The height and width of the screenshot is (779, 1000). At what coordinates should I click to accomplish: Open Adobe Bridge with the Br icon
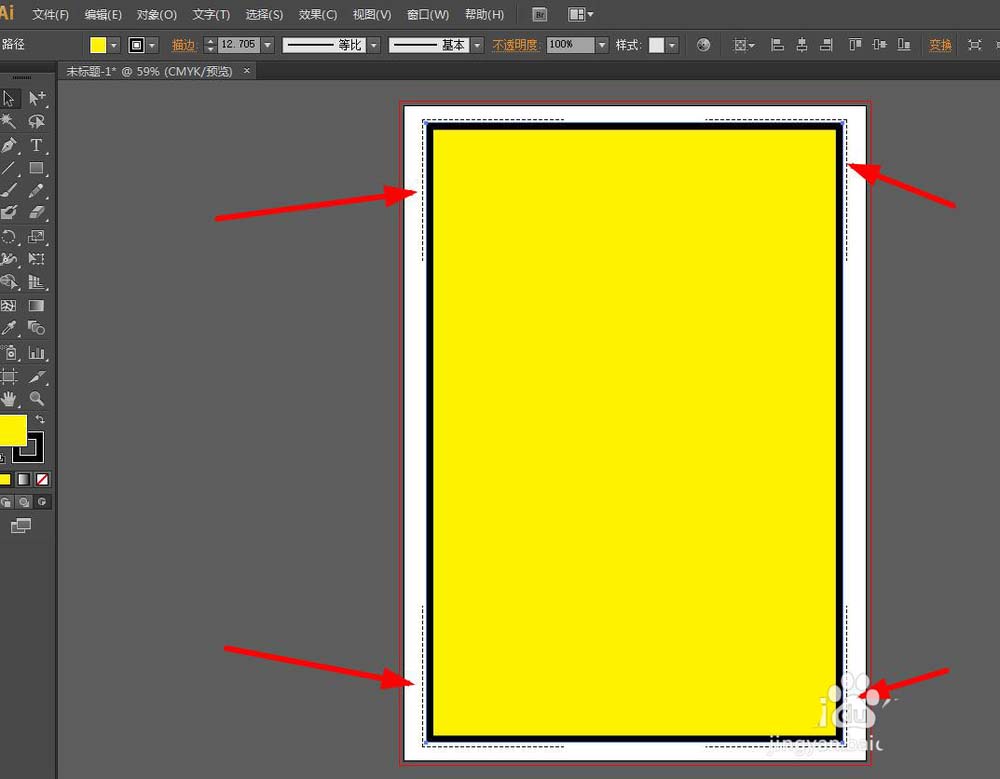540,15
